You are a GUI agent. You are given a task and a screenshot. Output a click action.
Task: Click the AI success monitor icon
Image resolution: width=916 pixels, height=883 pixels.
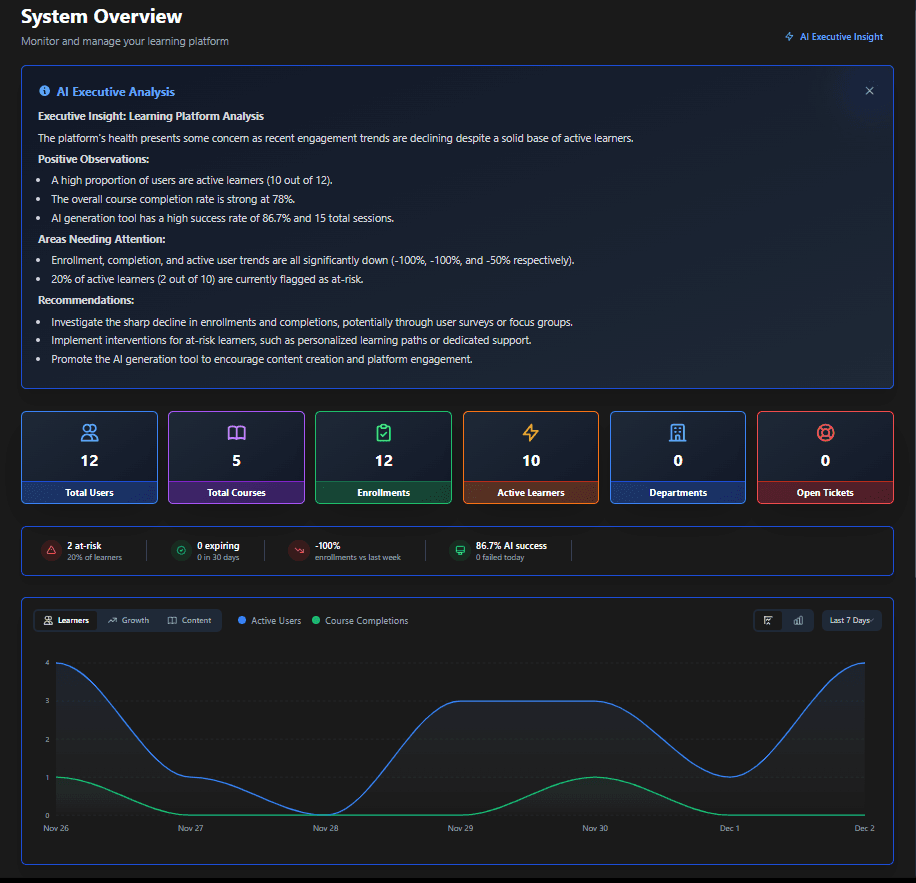(x=460, y=550)
